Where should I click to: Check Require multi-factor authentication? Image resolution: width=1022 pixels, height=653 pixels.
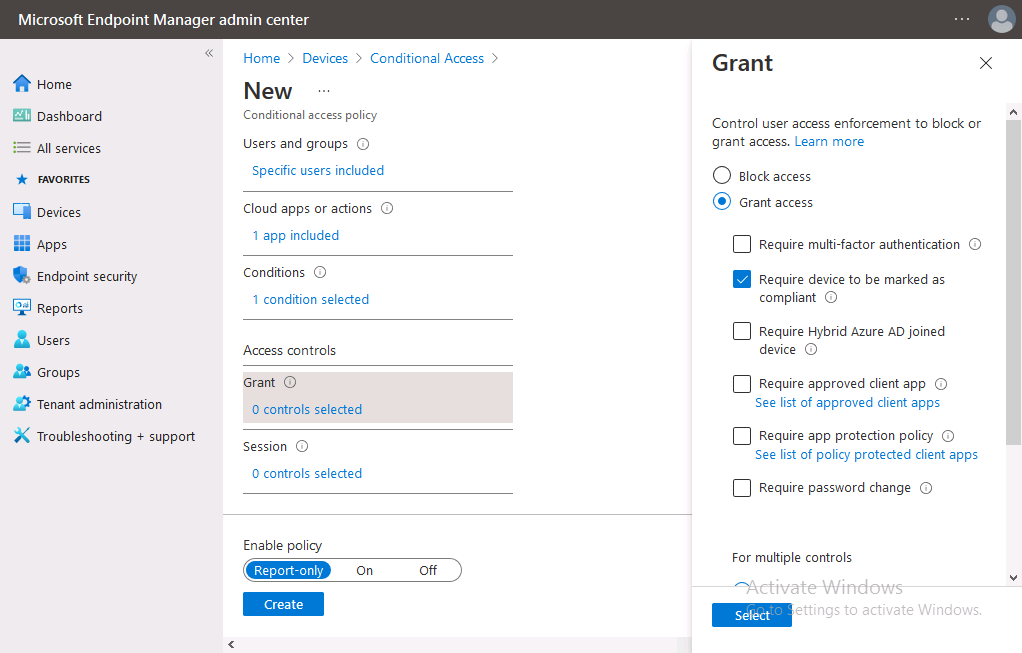pyautogui.click(x=742, y=244)
